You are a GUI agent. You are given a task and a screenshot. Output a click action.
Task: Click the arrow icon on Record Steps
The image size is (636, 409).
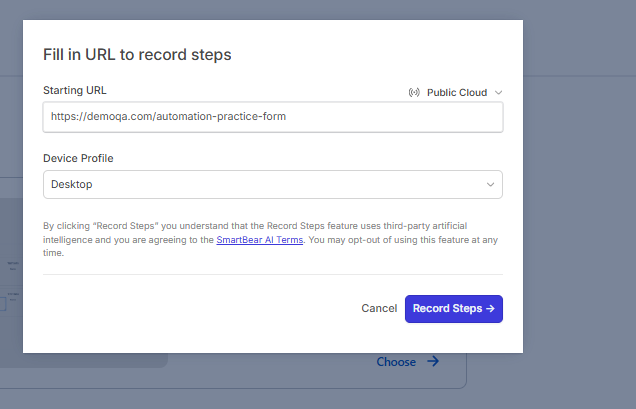pyautogui.click(x=490, y=309)
